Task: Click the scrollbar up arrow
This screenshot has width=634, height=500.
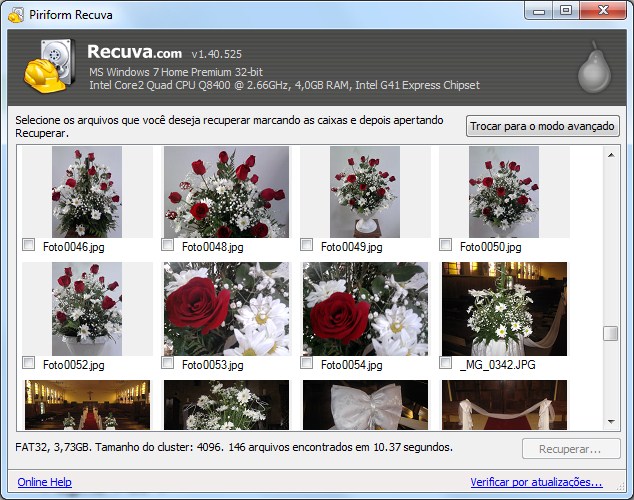Action: (611, 155)
